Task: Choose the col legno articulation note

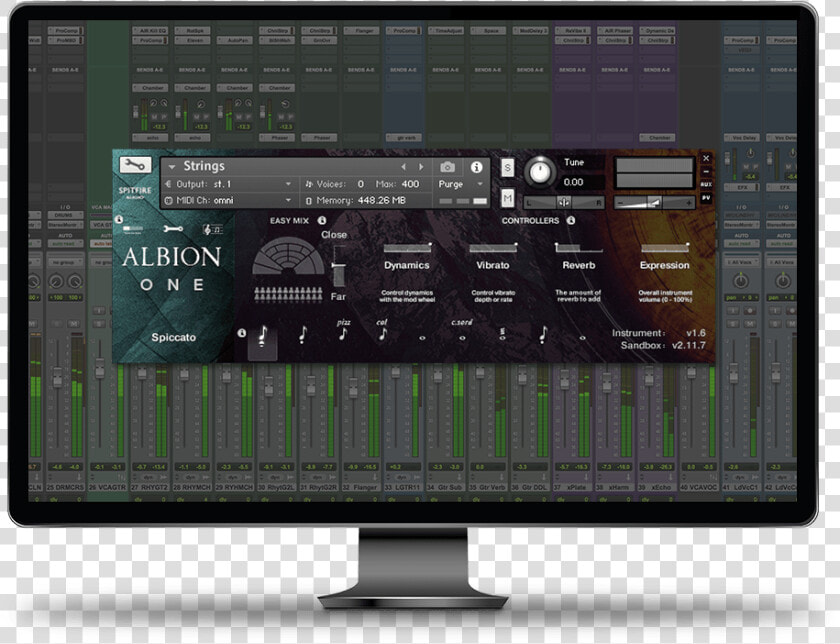Action: [x=382, y=331]
